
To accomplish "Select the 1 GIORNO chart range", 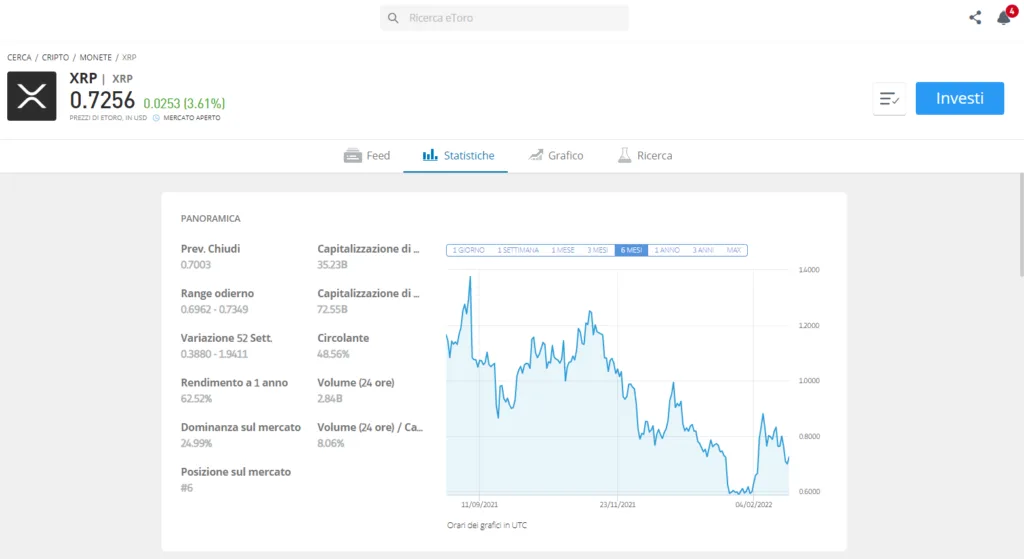I will click(468, 250).
